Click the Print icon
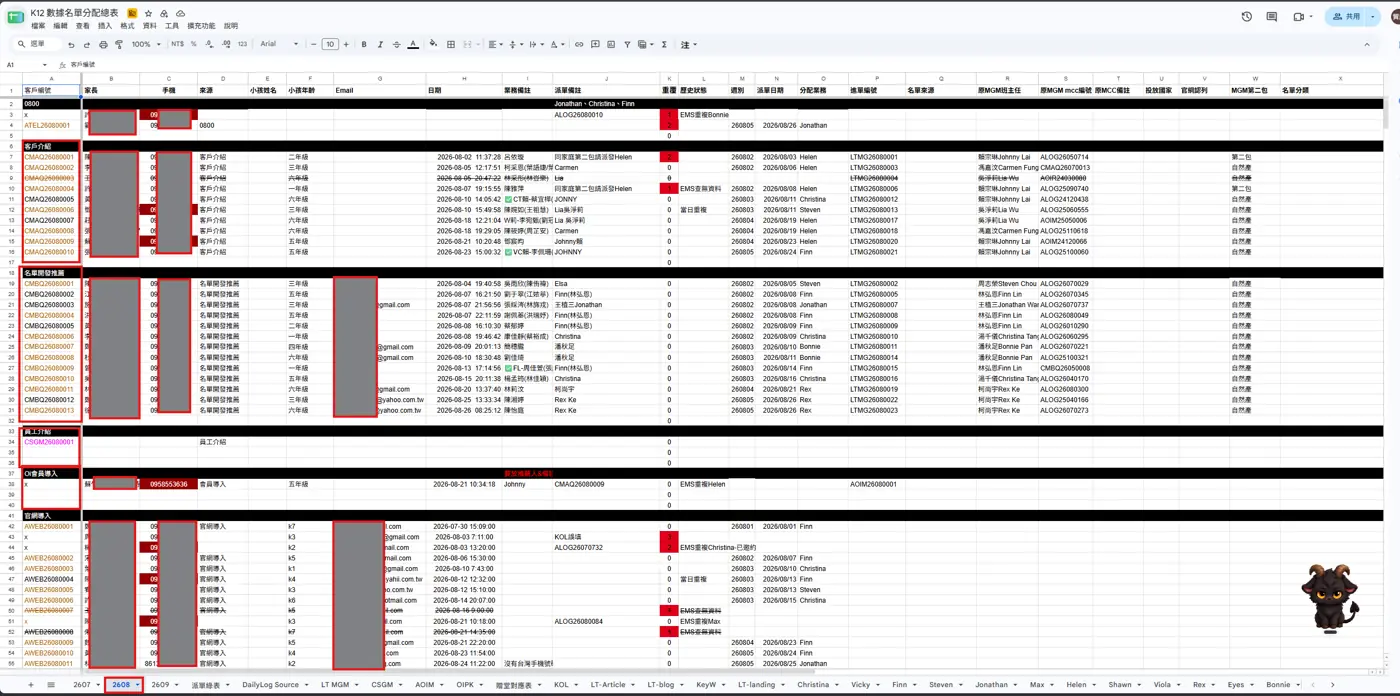Screen dimensions: 1400x696 [103, 44]
